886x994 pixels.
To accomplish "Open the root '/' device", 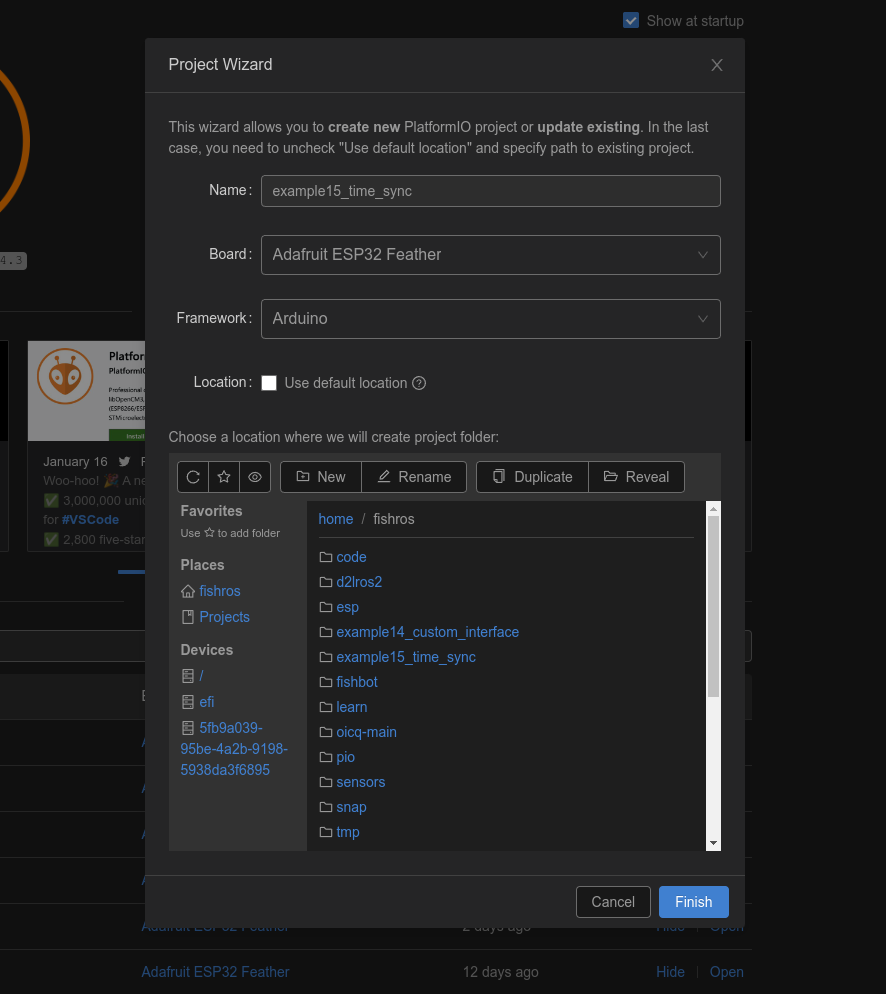I will 201,676.
